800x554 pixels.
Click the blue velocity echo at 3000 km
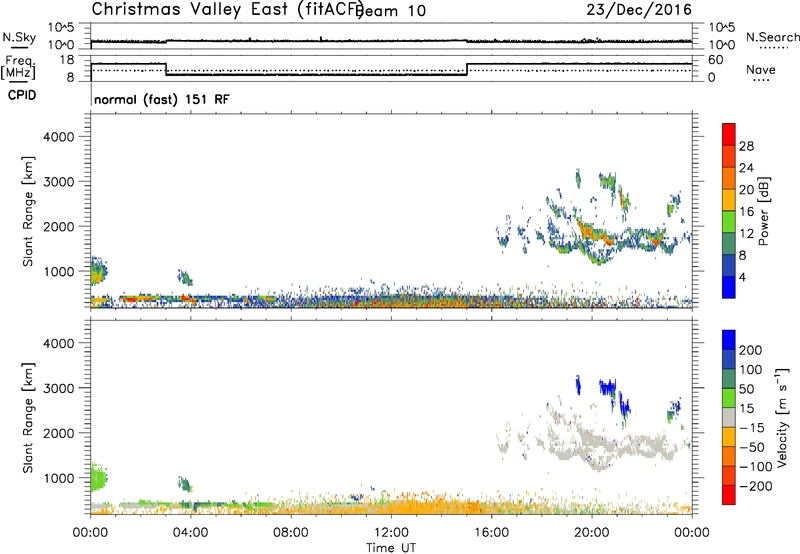coord(607,387)
